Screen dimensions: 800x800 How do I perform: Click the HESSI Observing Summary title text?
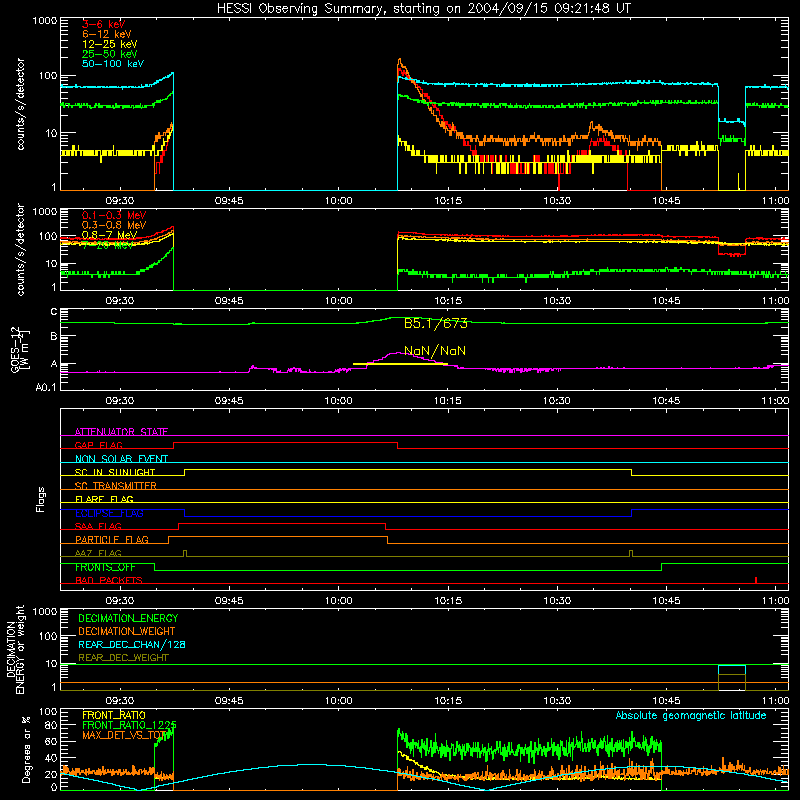[424, 8]
